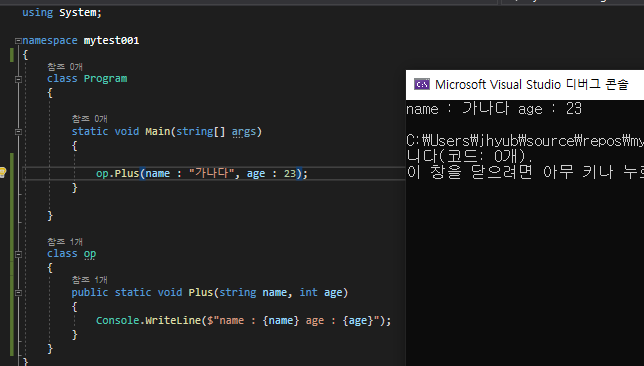Click 'Plus' in the op.Plus call
Image resolution: width=644 pixels, height=366 pixels.
pos(127,174)
